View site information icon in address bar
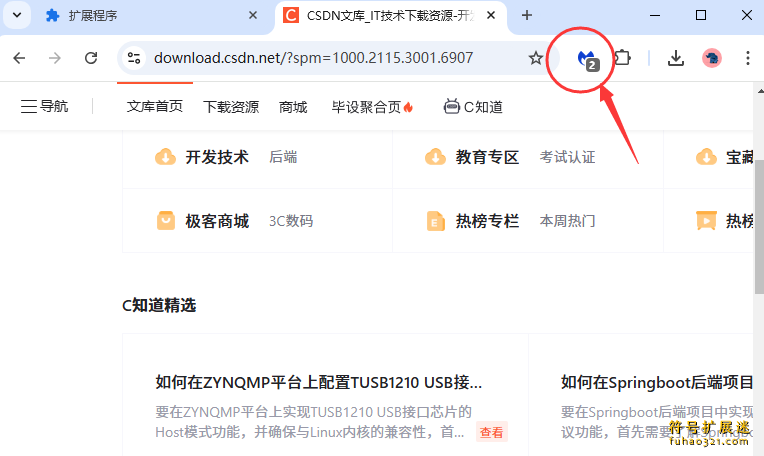Image resolution: width=764 pixels, height=456 pixels. (134, 58)
